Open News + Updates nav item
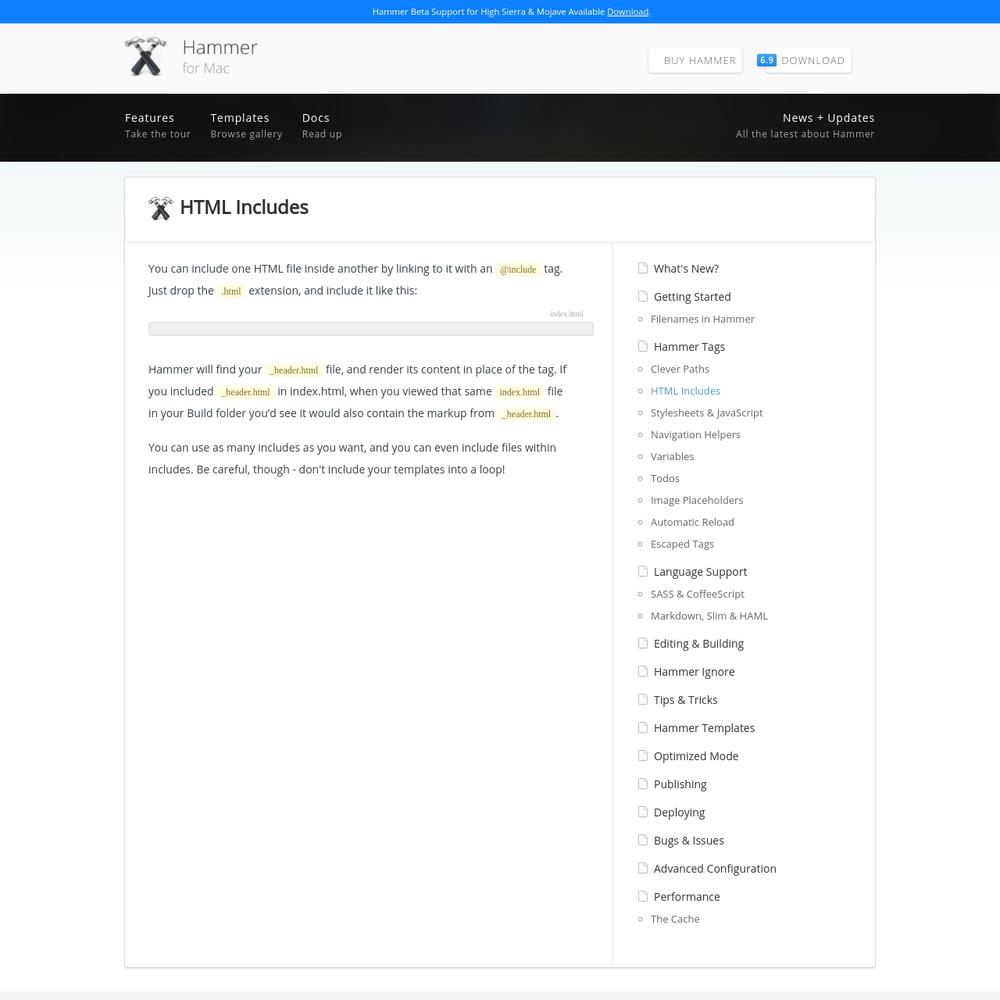This screenshot has height=1000, width=1000. [x=805, y=126]
